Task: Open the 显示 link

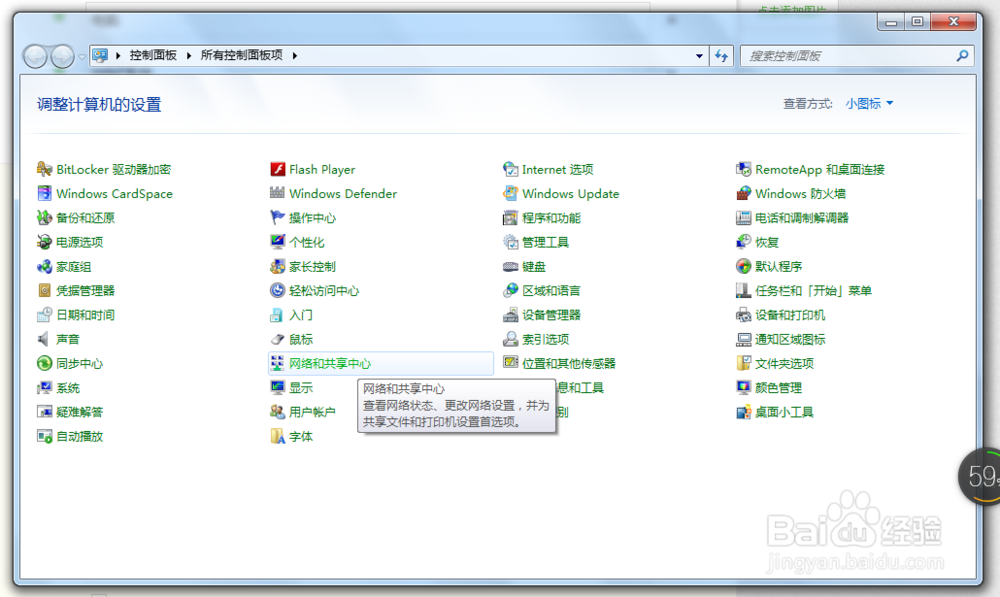Action: [301, 388]
